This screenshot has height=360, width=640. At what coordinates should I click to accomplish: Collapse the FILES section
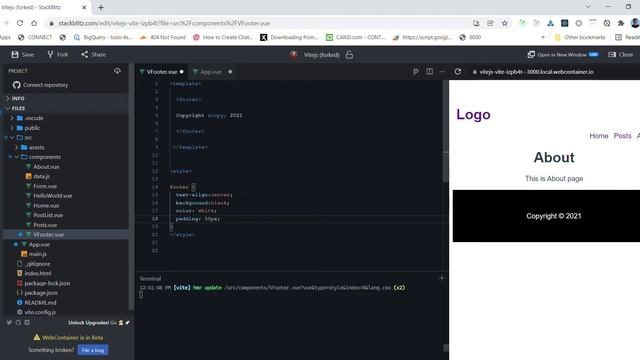click(18, 108)
